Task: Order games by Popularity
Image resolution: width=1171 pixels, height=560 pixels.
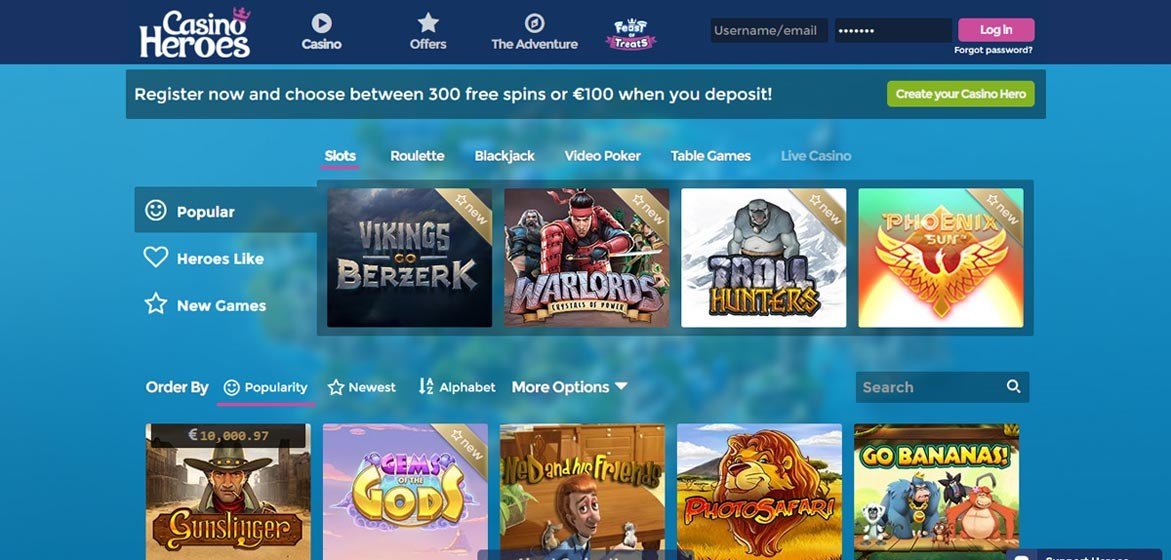Action: click(x=266, y=388)
